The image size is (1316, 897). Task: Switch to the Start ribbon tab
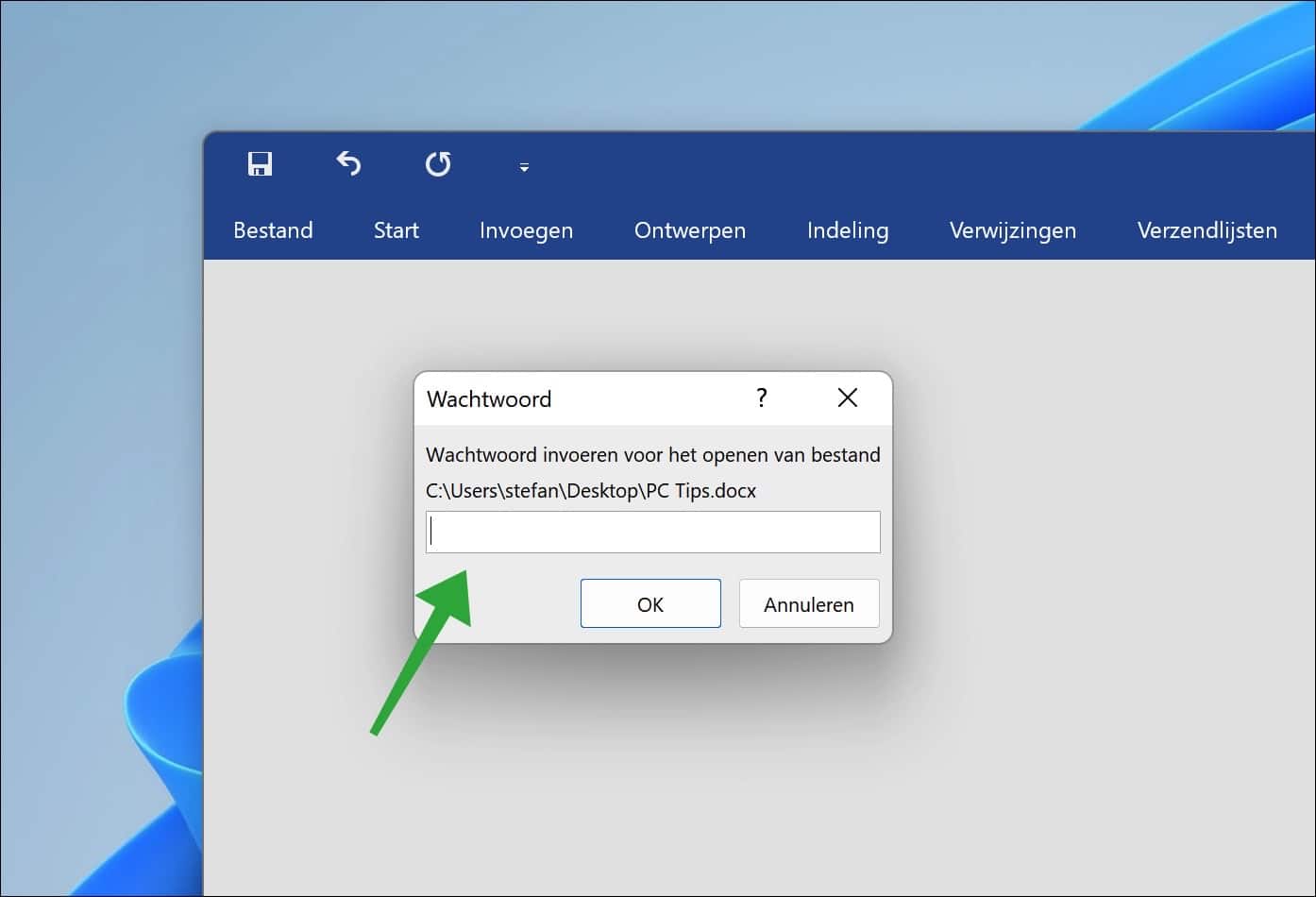coord(396,229)
